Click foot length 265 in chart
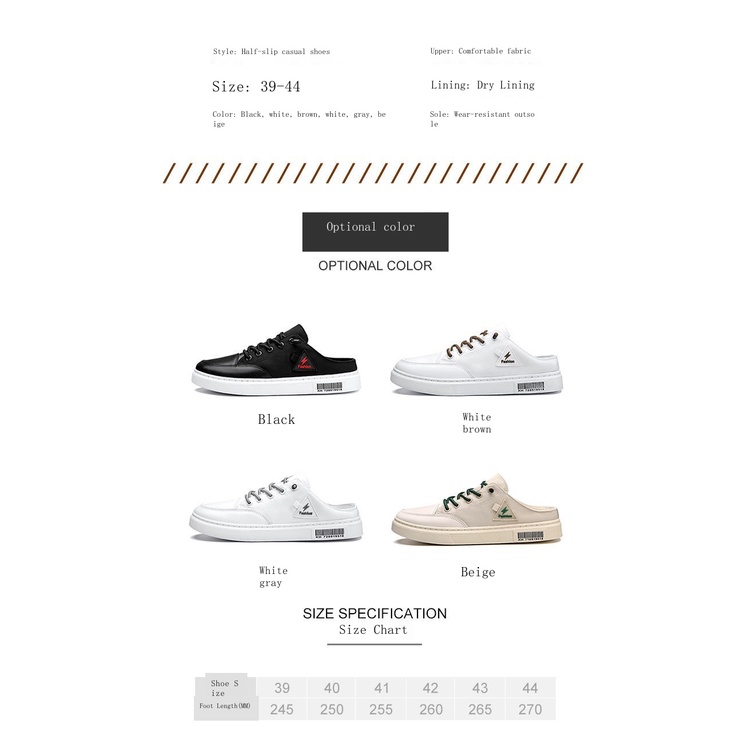Image resolution: width=750 pixels, height=750 pixels. point(480,709)
